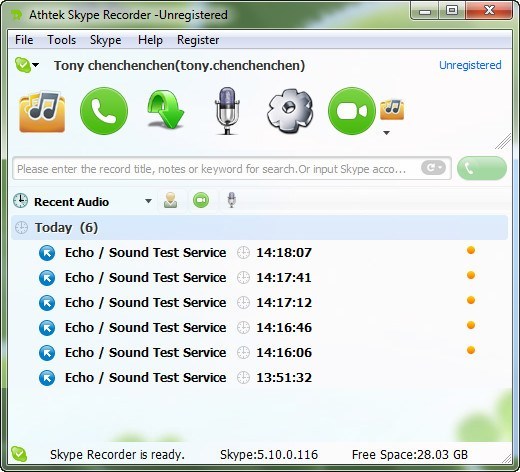Open the Help menu
This screenshot has height=472, width=520.
tap(150, 40)
